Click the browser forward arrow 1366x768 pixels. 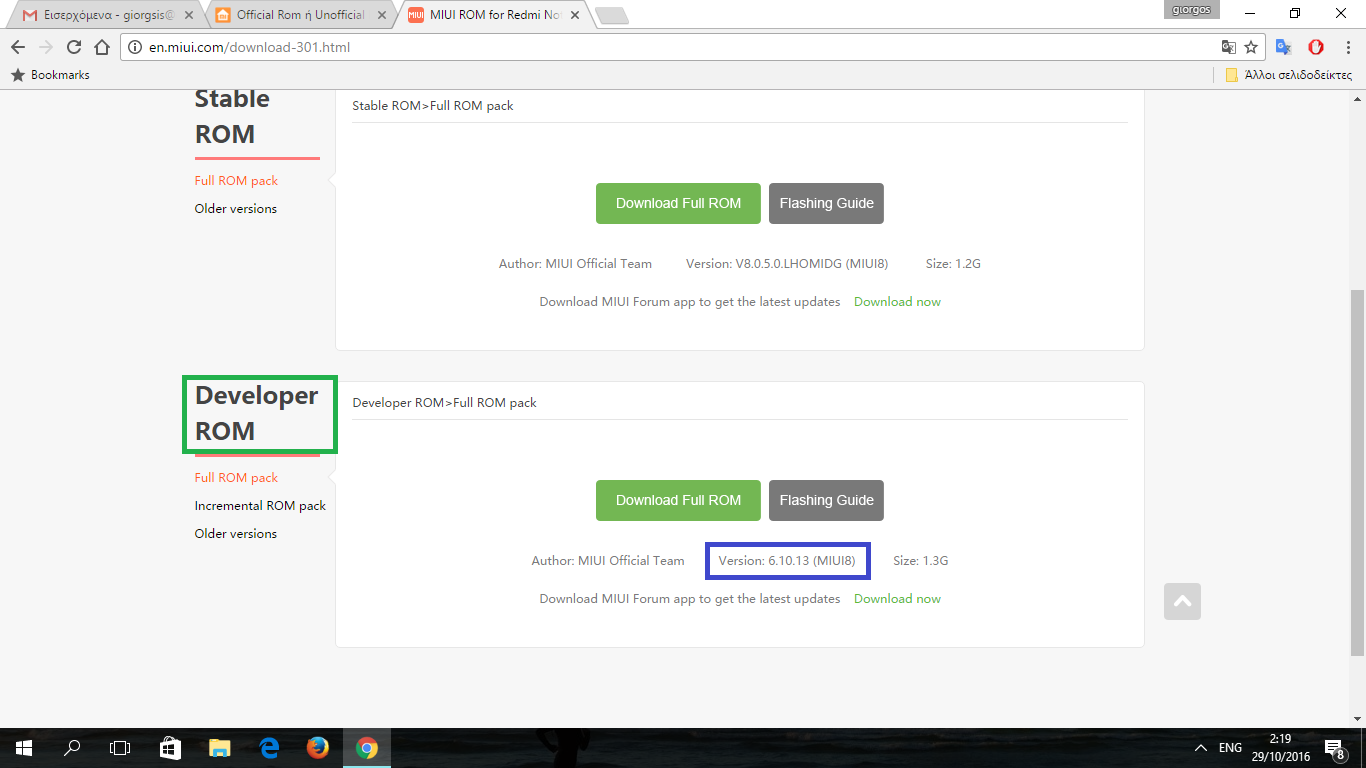point(45,47)
